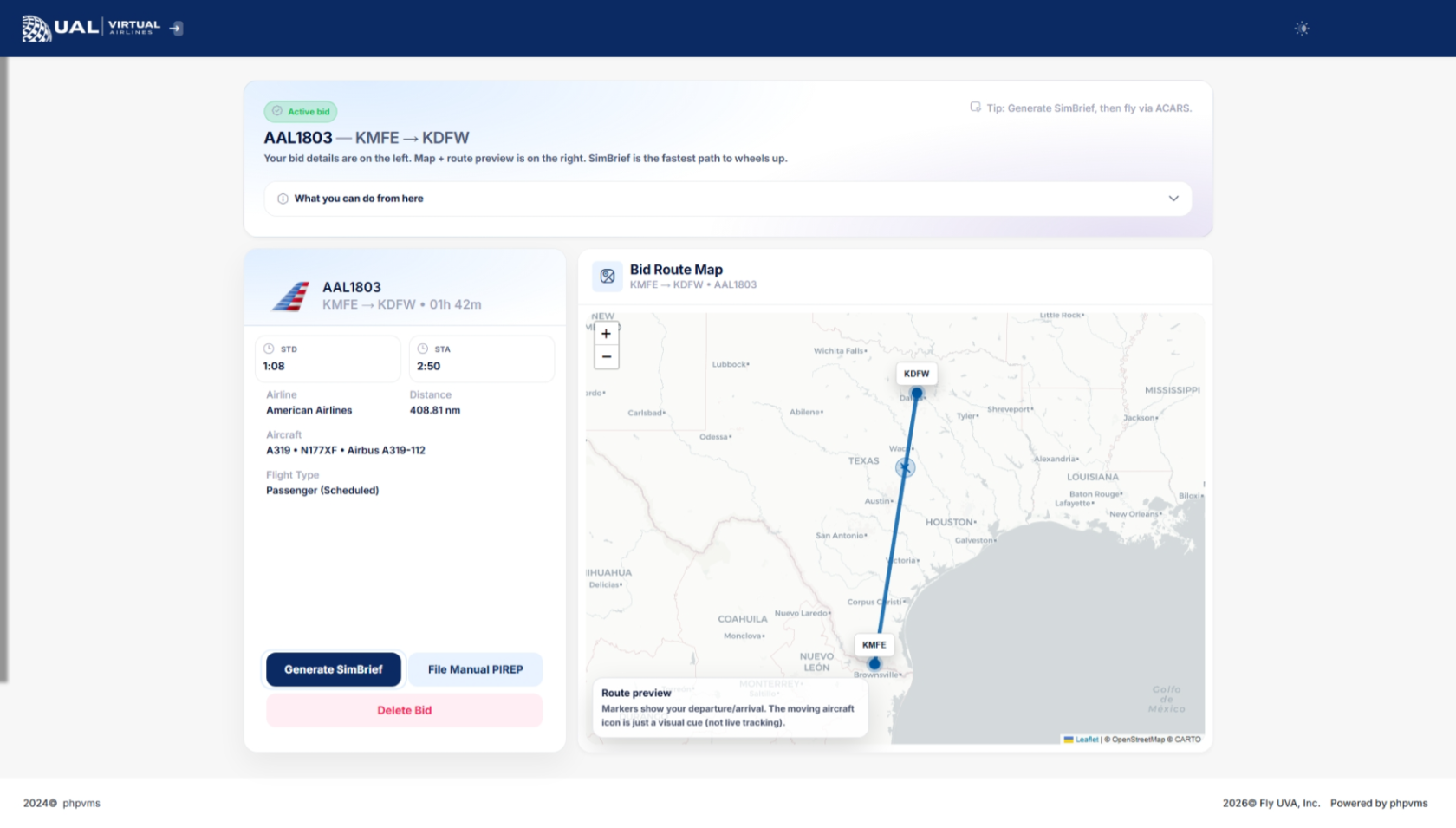This screenshot has width=1456, height=828.
Task: Toggle the light/dark theme sun icon
Action: click(x=1301, y=29)
